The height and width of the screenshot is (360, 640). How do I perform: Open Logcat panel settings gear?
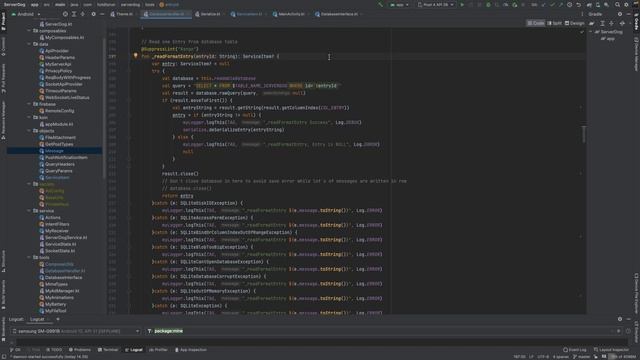click(620, 319)
